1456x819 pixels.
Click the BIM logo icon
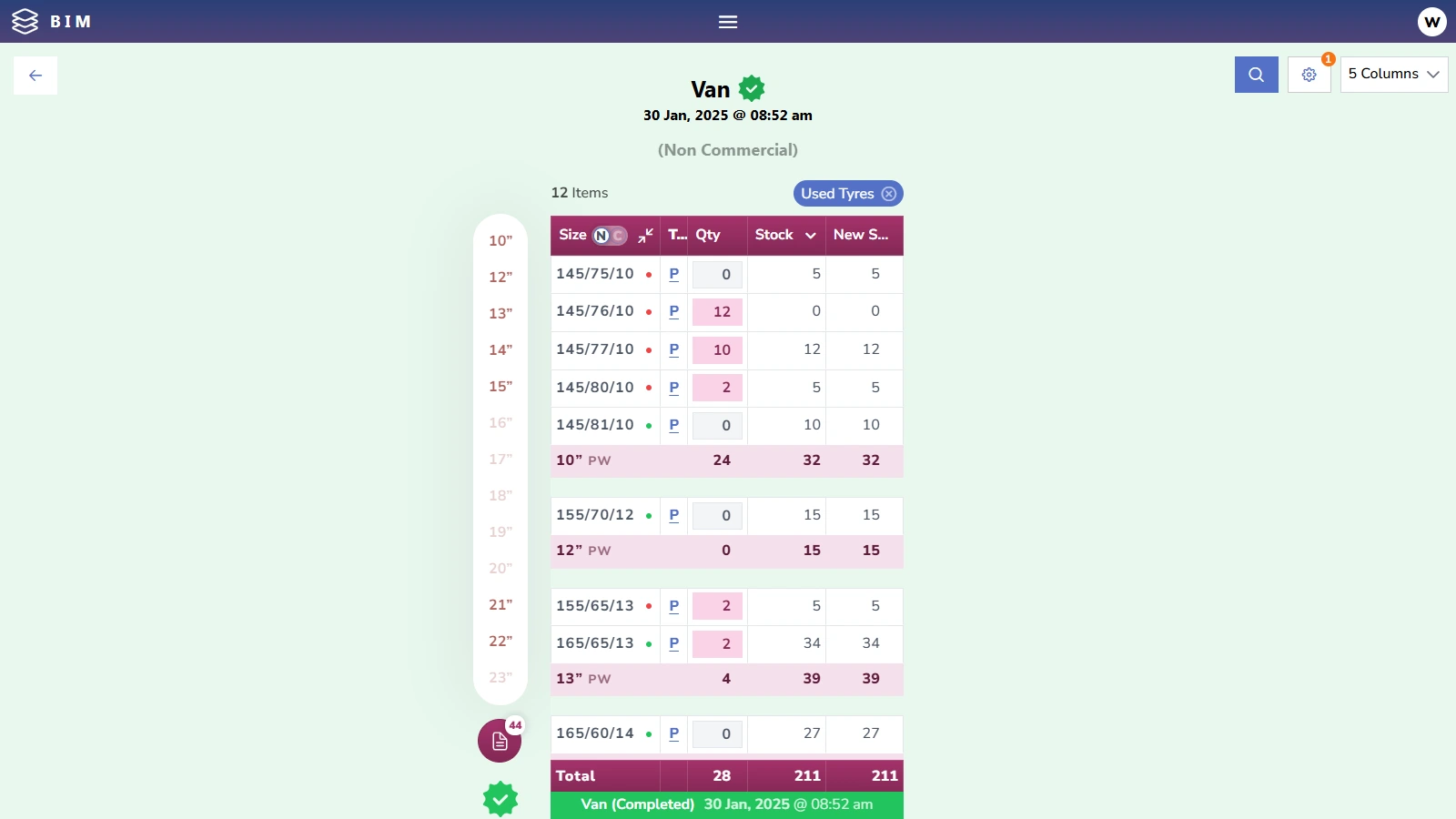point(25,22)
